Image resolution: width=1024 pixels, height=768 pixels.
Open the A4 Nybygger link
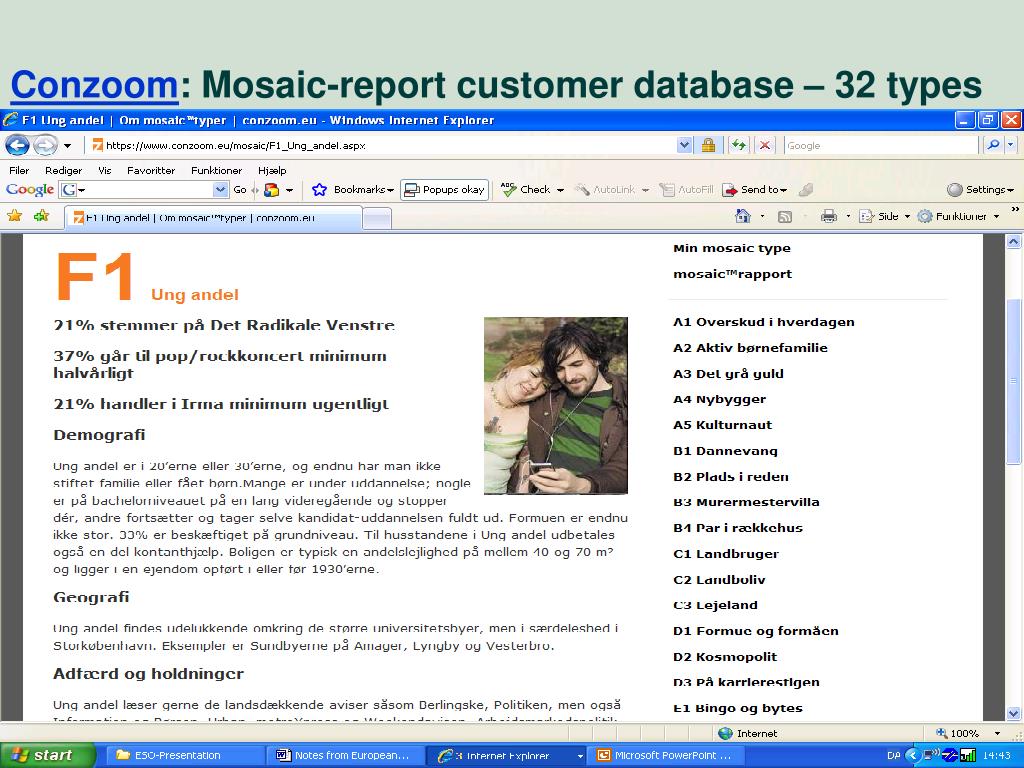coord(719,399)
